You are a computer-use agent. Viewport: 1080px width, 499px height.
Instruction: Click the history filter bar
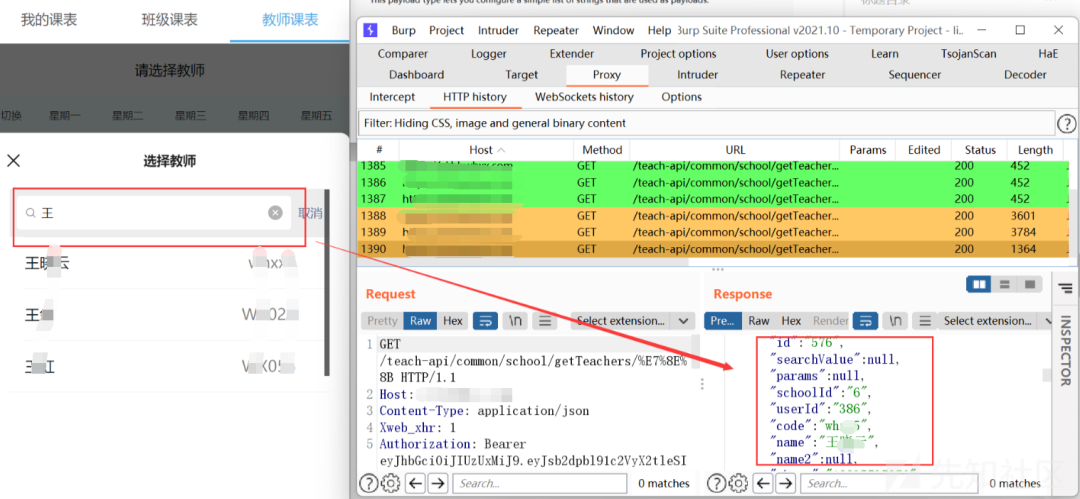pyautogui.click(x=706, y=123)
